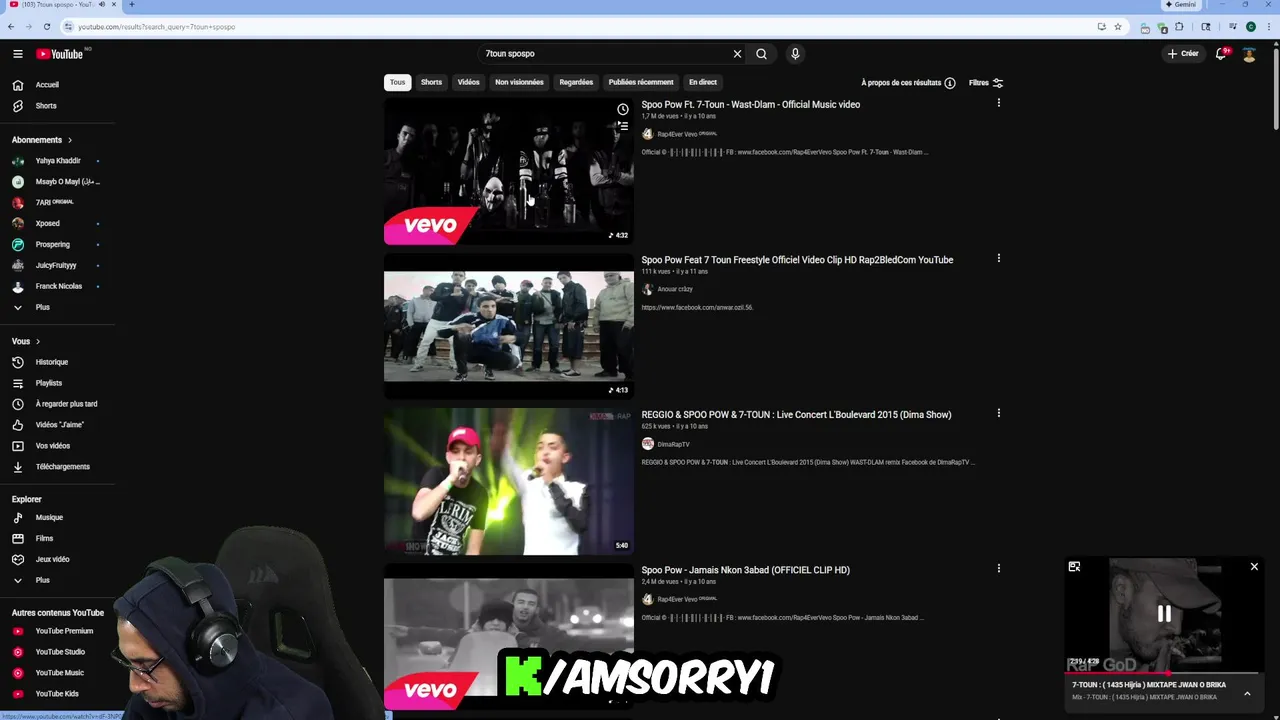
Task: Open YouTube Kids link
Action: pyautogui.click(x=58, y=694)
